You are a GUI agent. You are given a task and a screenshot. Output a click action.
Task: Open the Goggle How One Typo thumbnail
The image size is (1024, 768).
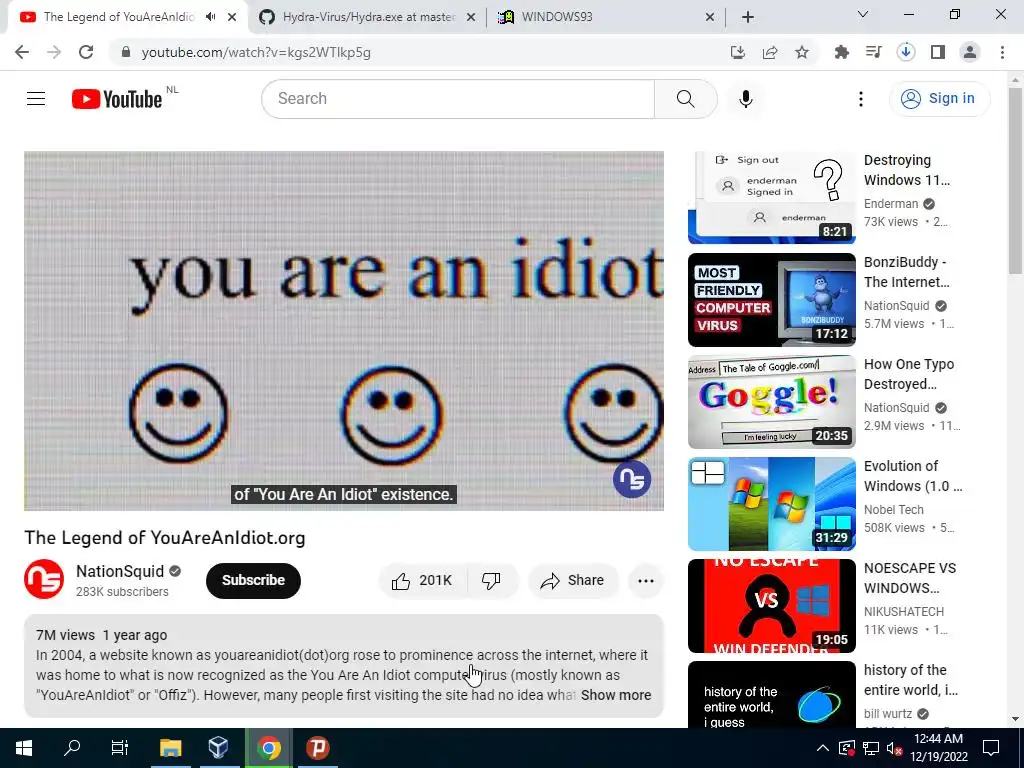click(771, 402)
